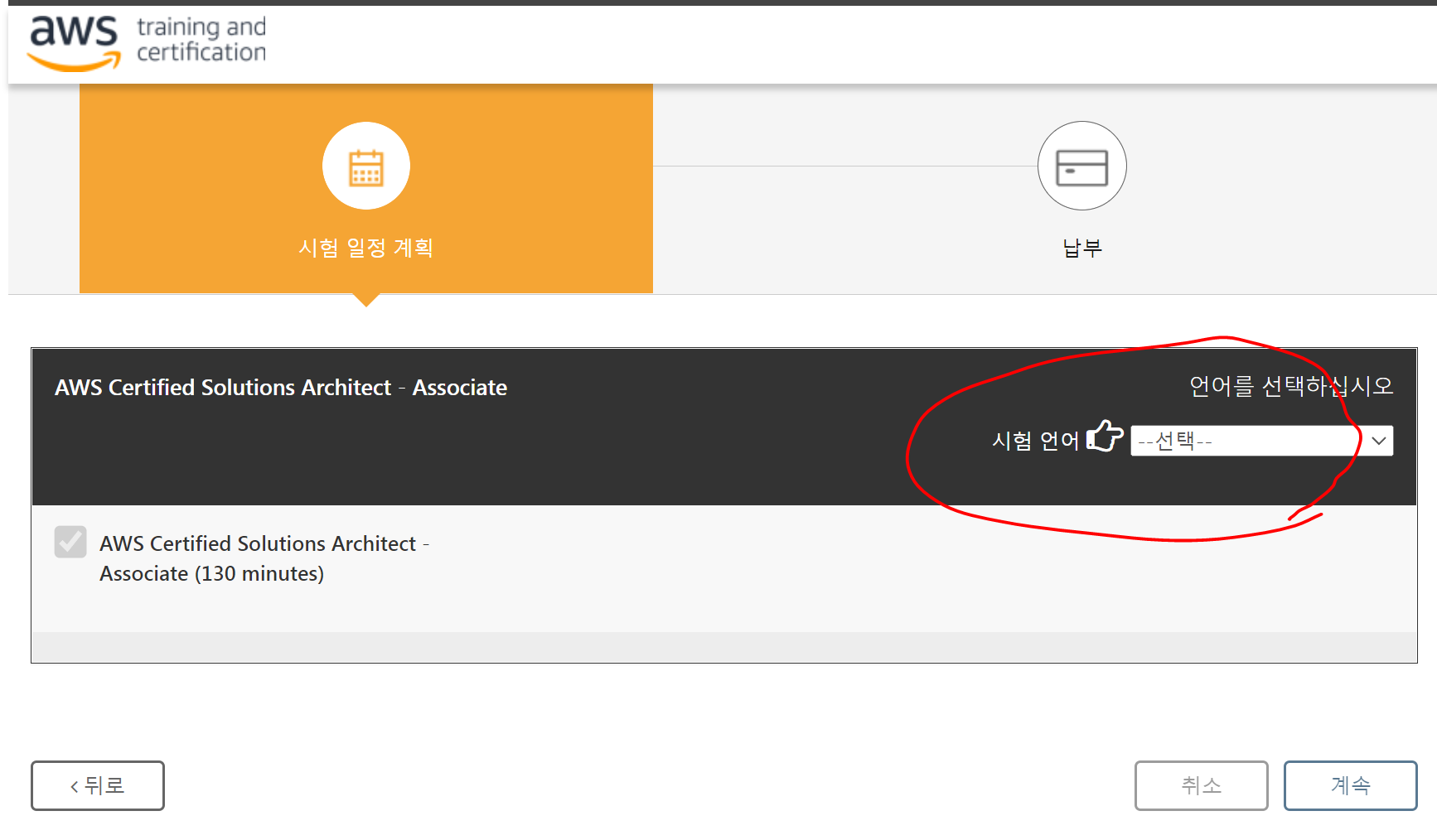Click the AWS training and certification logo
Viewport: 1437px width, 840px height.
pos(148,41)
